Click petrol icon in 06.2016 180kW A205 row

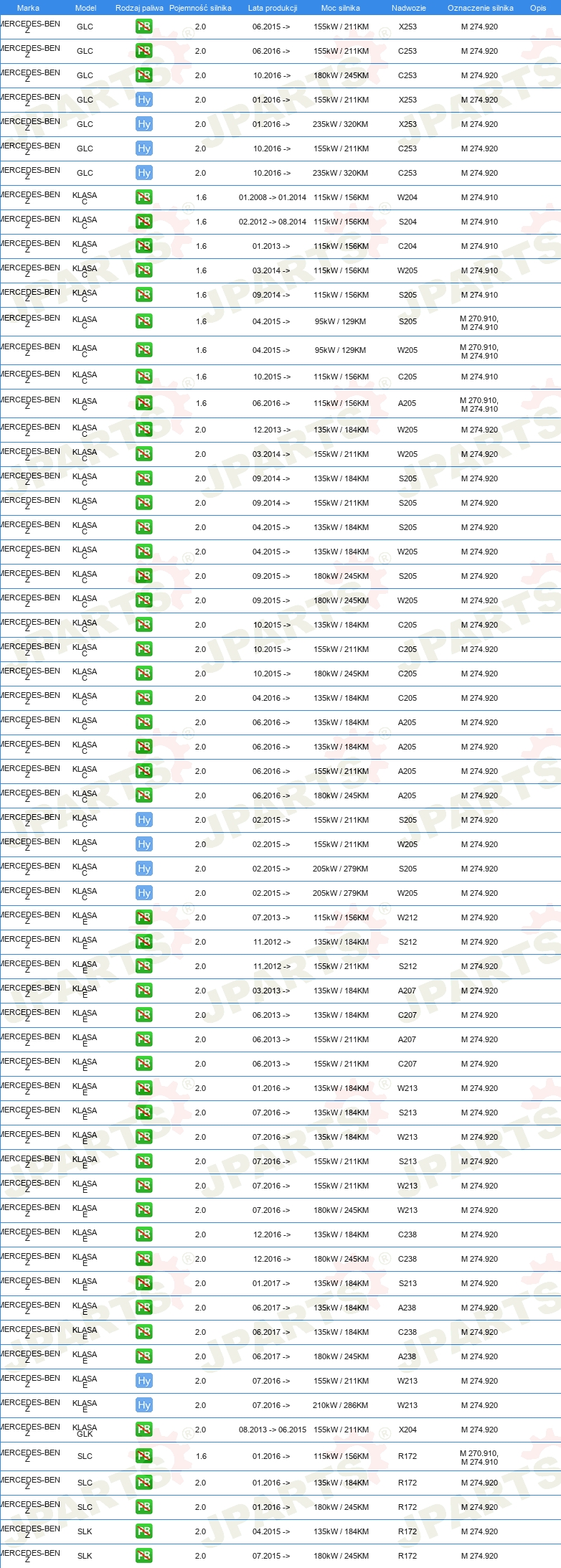point(143,796)
